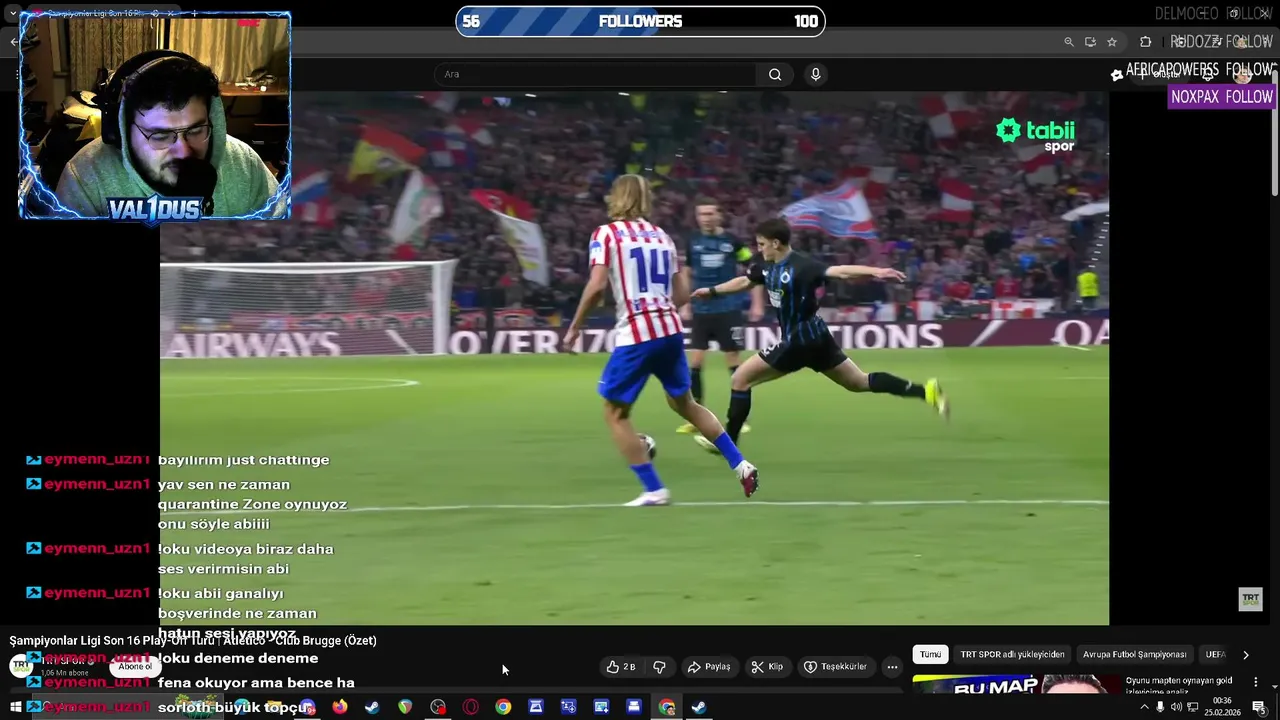Open the Teşekkürler thanks button

coord(835,667)
